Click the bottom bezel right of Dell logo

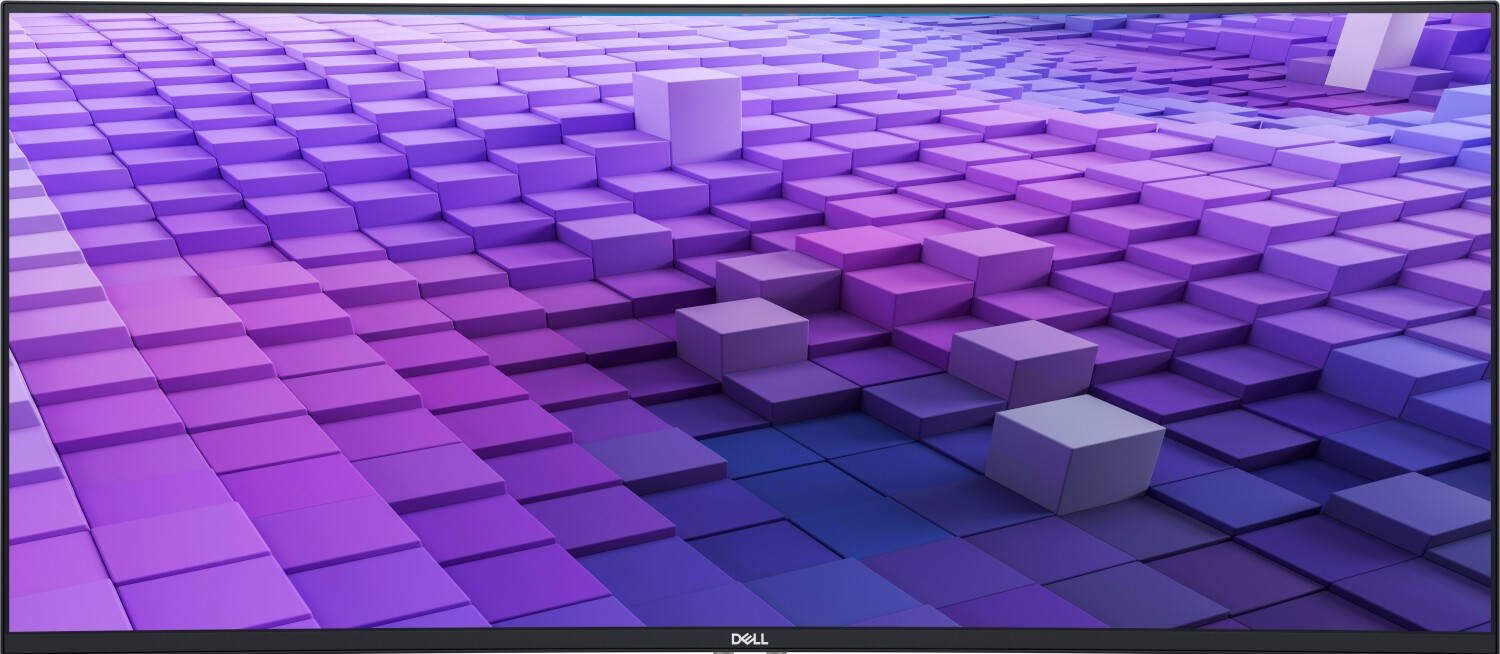click(x=1100, y=641)
